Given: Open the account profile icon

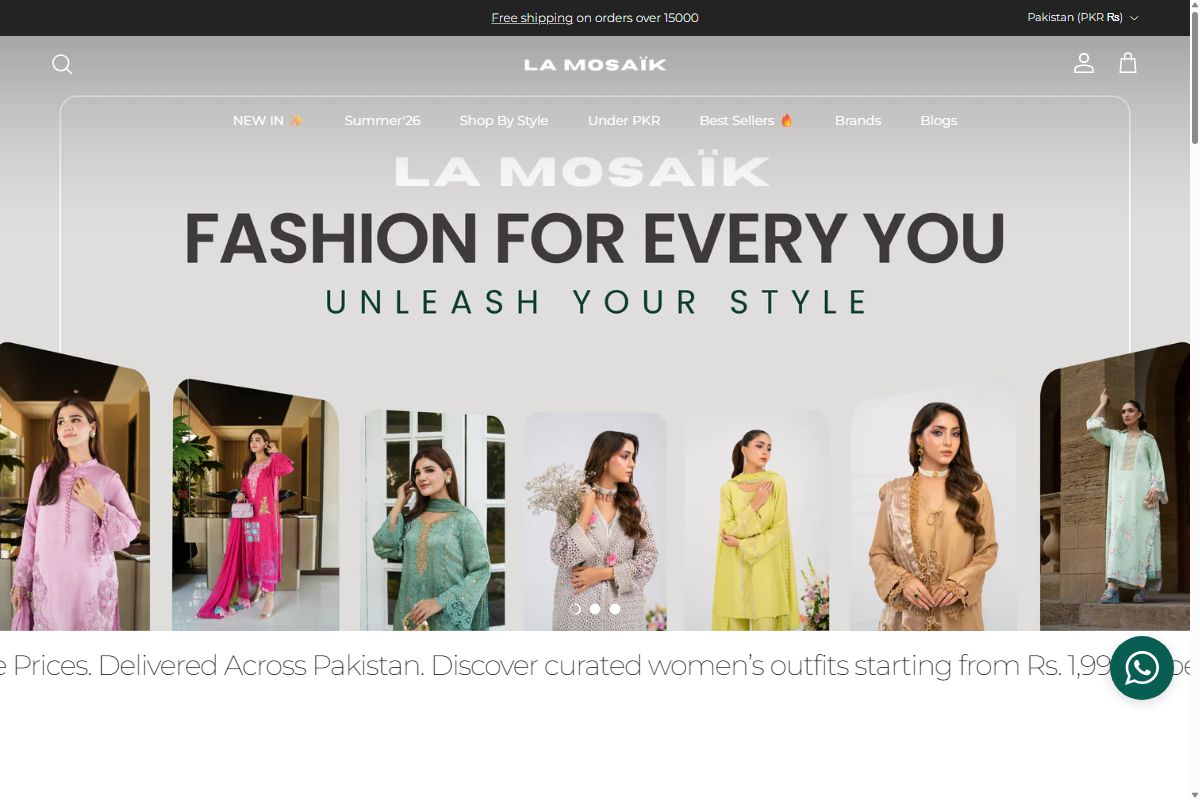Looking at the screenshot, I should click(1084, 63).
